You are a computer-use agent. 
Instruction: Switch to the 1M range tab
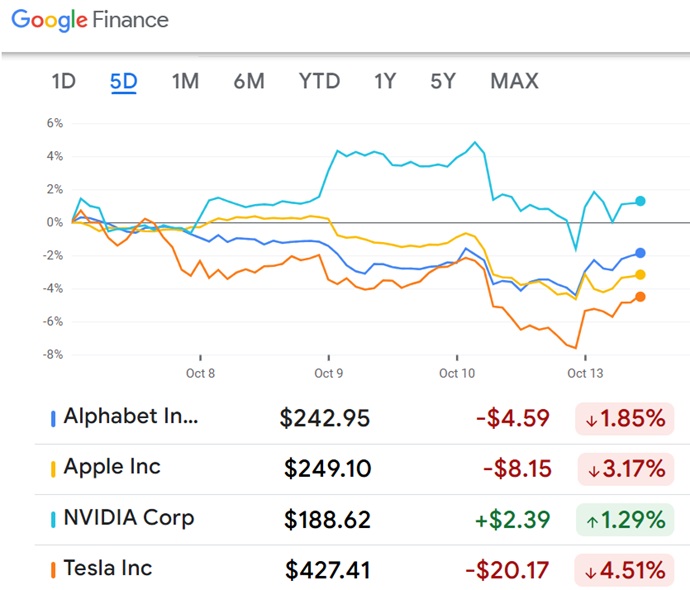tap(185, 82)
